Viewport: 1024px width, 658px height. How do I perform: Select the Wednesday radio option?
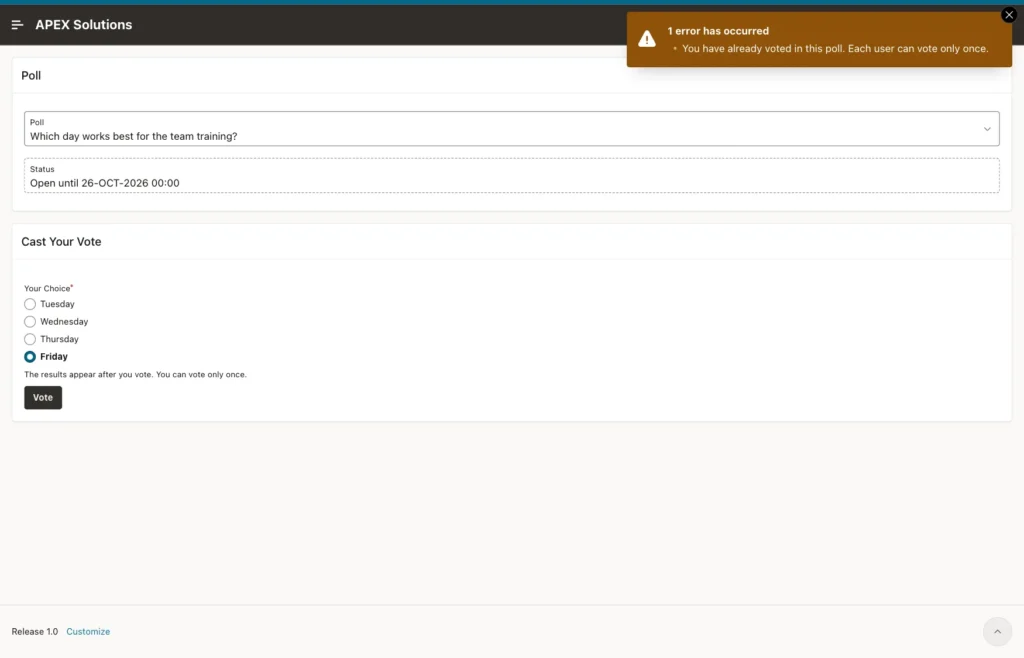coord(30,322)
